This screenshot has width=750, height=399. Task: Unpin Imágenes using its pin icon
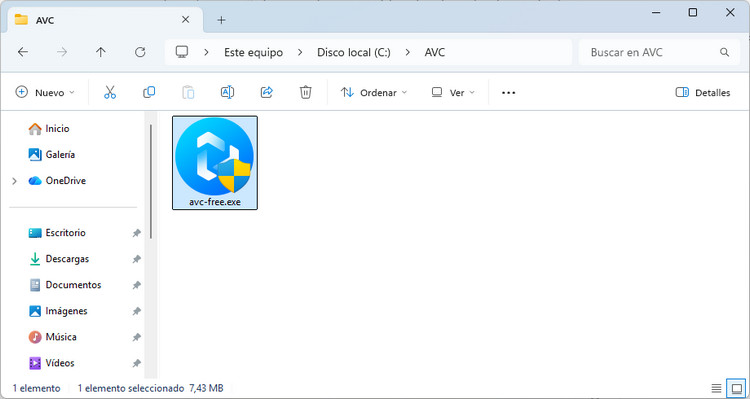(x=137, y=311)
